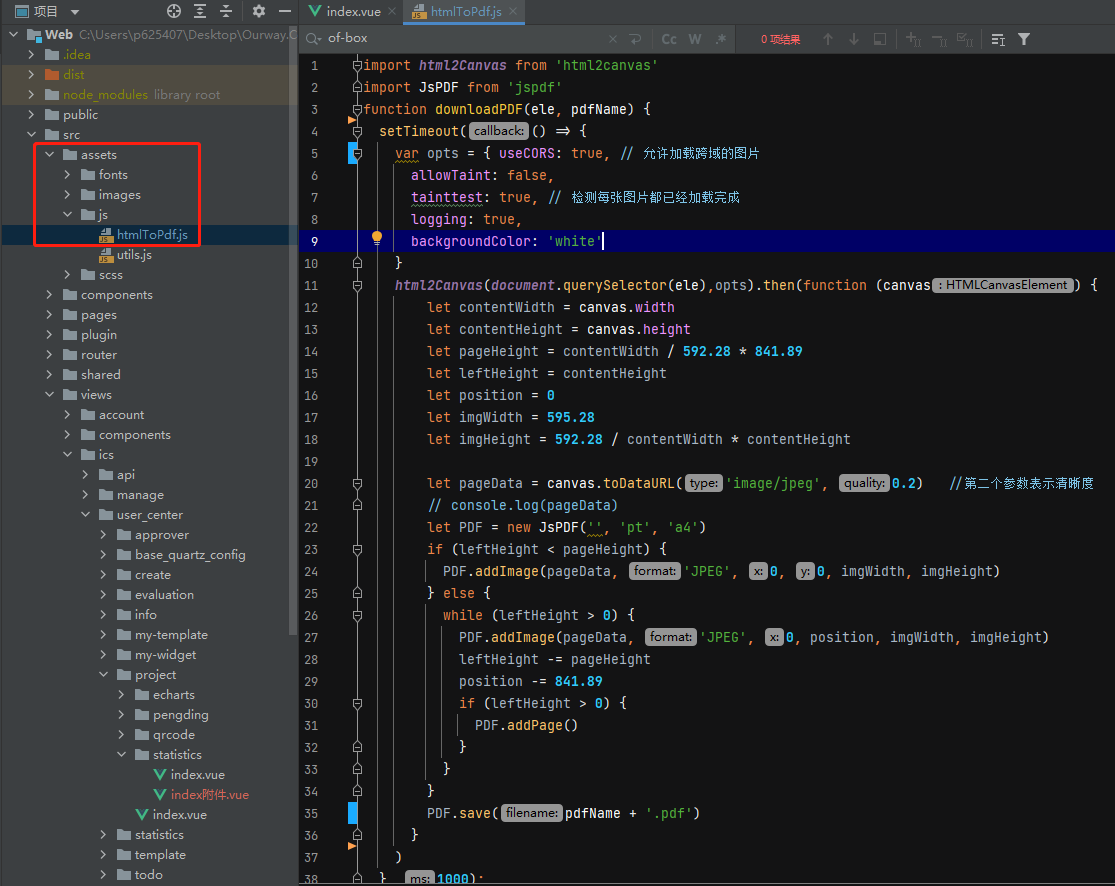
Task: Collapse the src folder
Action: [x=31, y=134]
